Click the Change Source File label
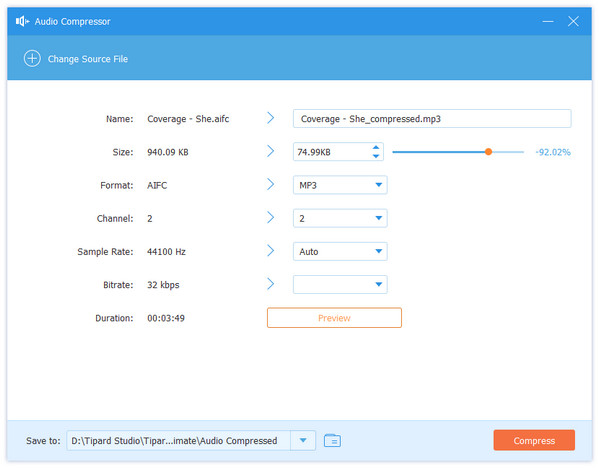The width and height of the screenshot is (599, 468). (x=88, y=59)
